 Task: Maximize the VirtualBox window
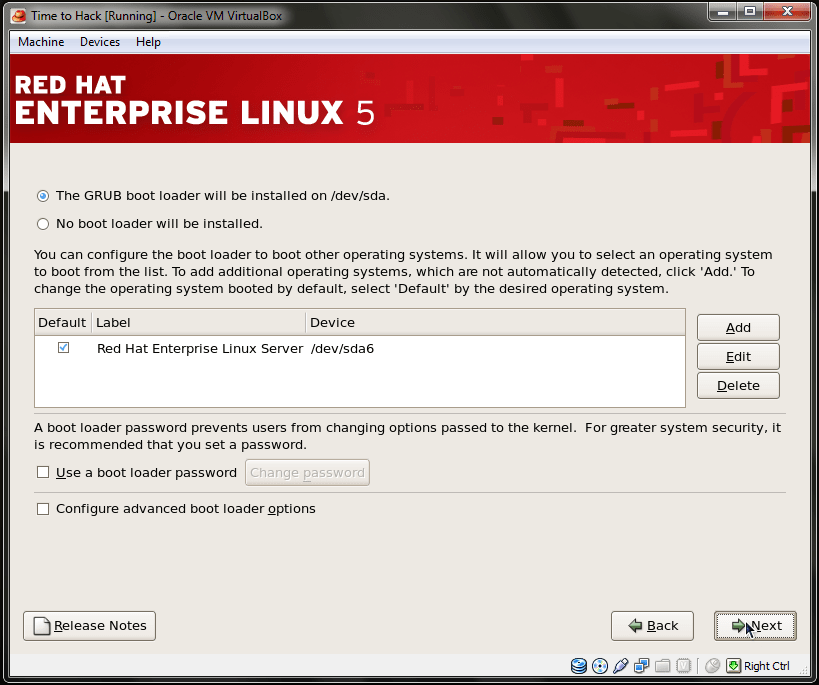tap(750, 11)
